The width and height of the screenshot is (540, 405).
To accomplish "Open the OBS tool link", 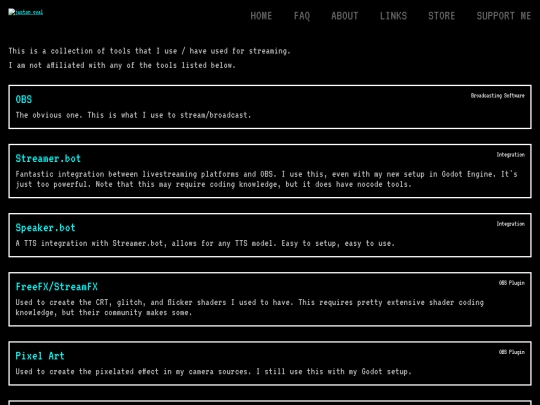I will (x=24, y=100).
